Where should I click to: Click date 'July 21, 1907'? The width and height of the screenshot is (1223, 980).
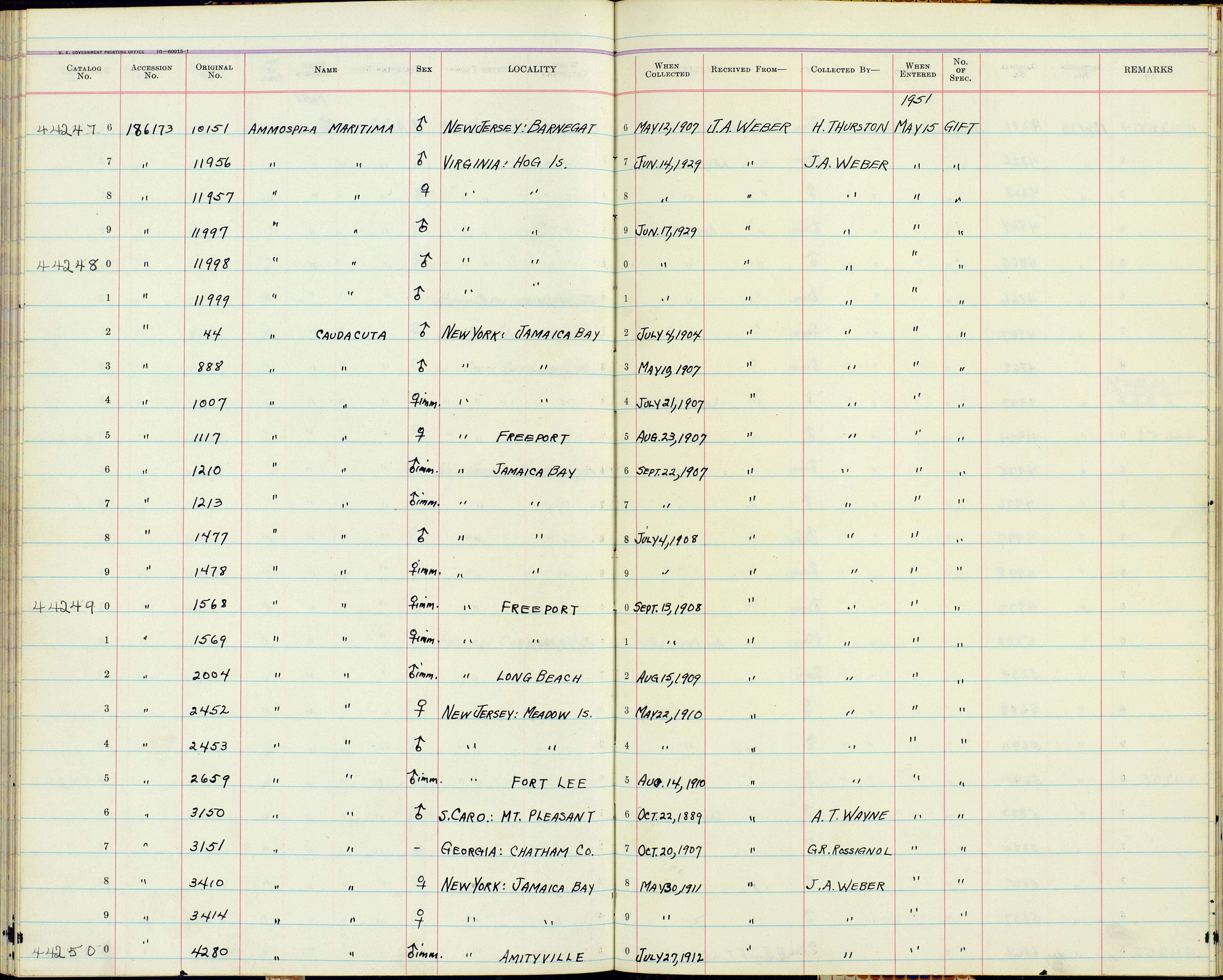tap(669, 404)
